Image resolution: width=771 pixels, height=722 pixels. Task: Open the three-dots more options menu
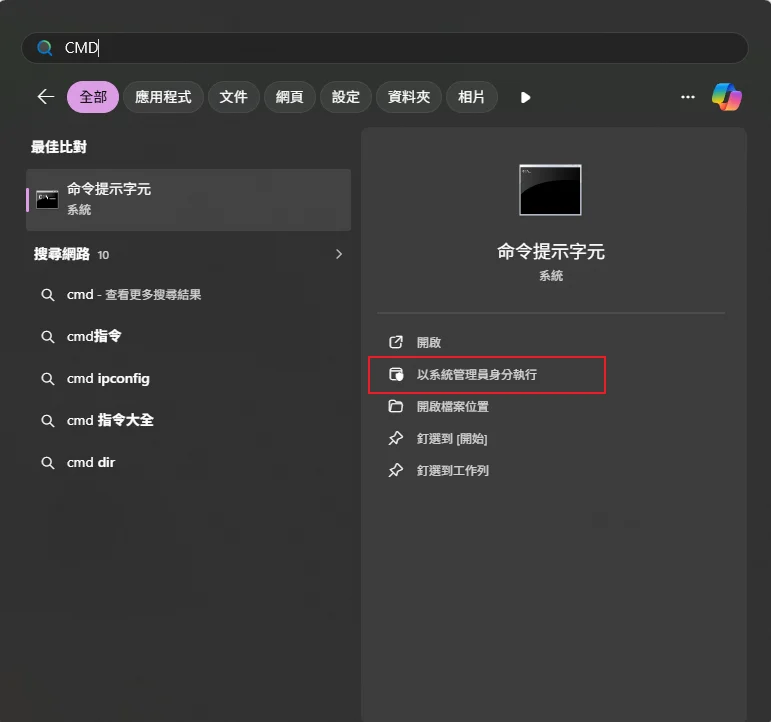click(x=687, y=97)
